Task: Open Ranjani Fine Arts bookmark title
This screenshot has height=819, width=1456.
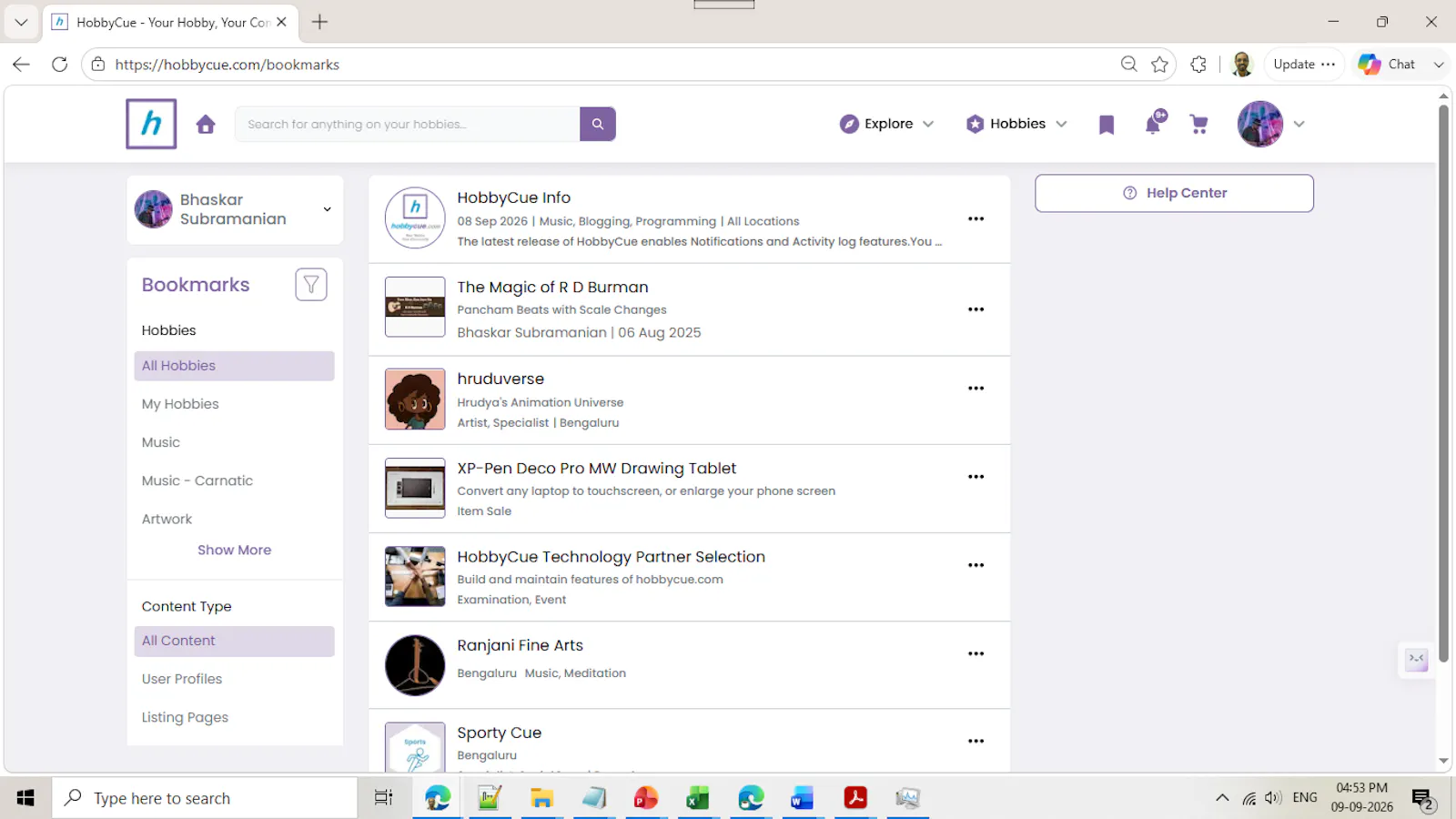Action: click(520, 645)
